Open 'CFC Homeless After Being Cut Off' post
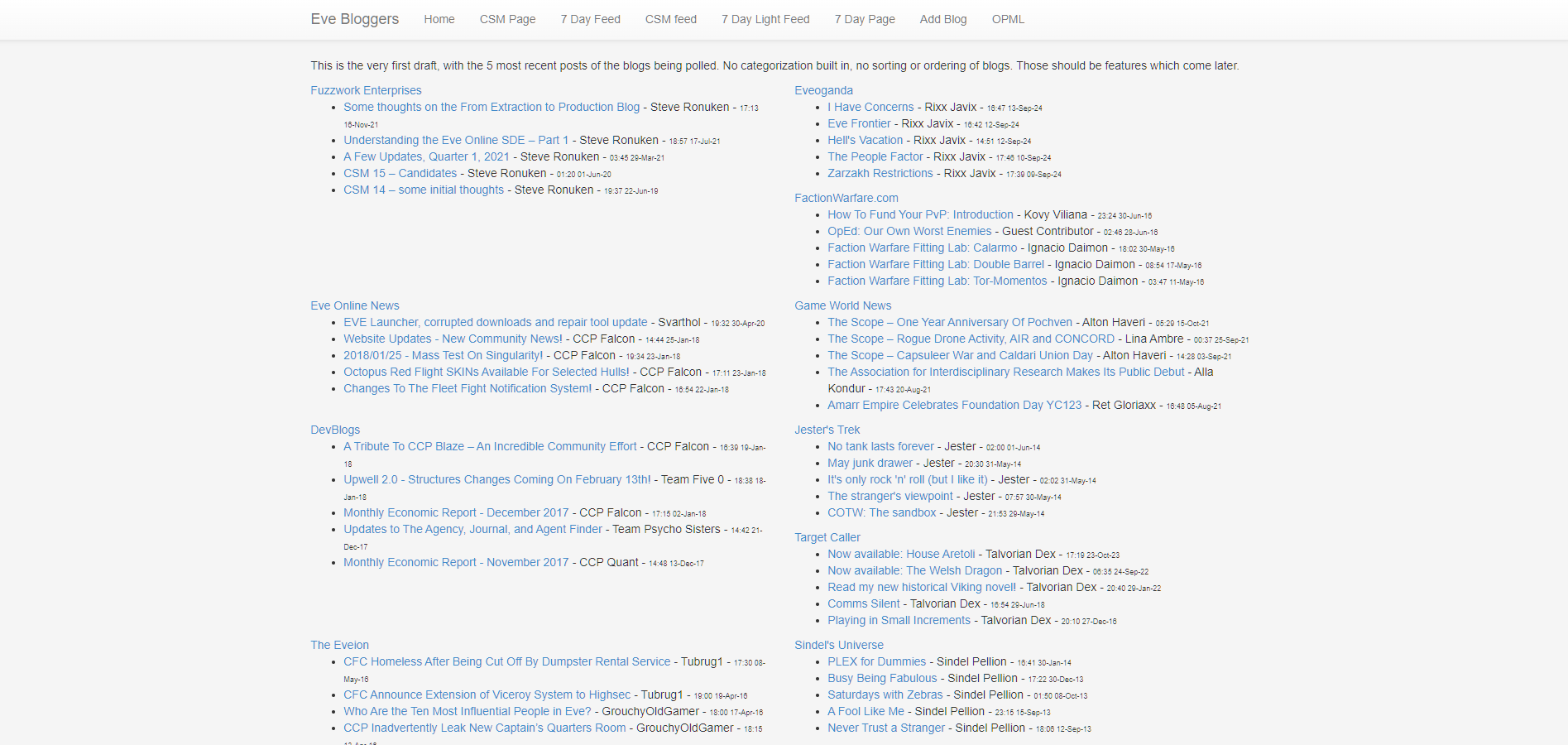This screenshot has width=1568, height=745. pos(506,661)
